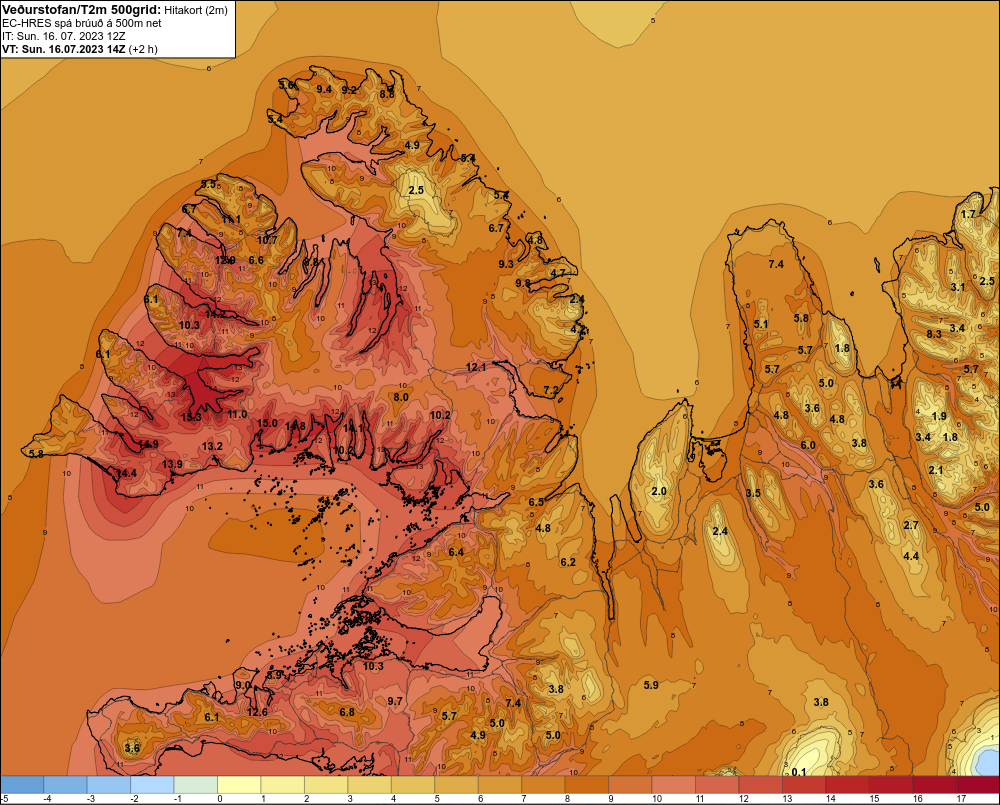
Task: Click the 5.6 temperature value
Action: pyautogui.click(x=286, y=84)
